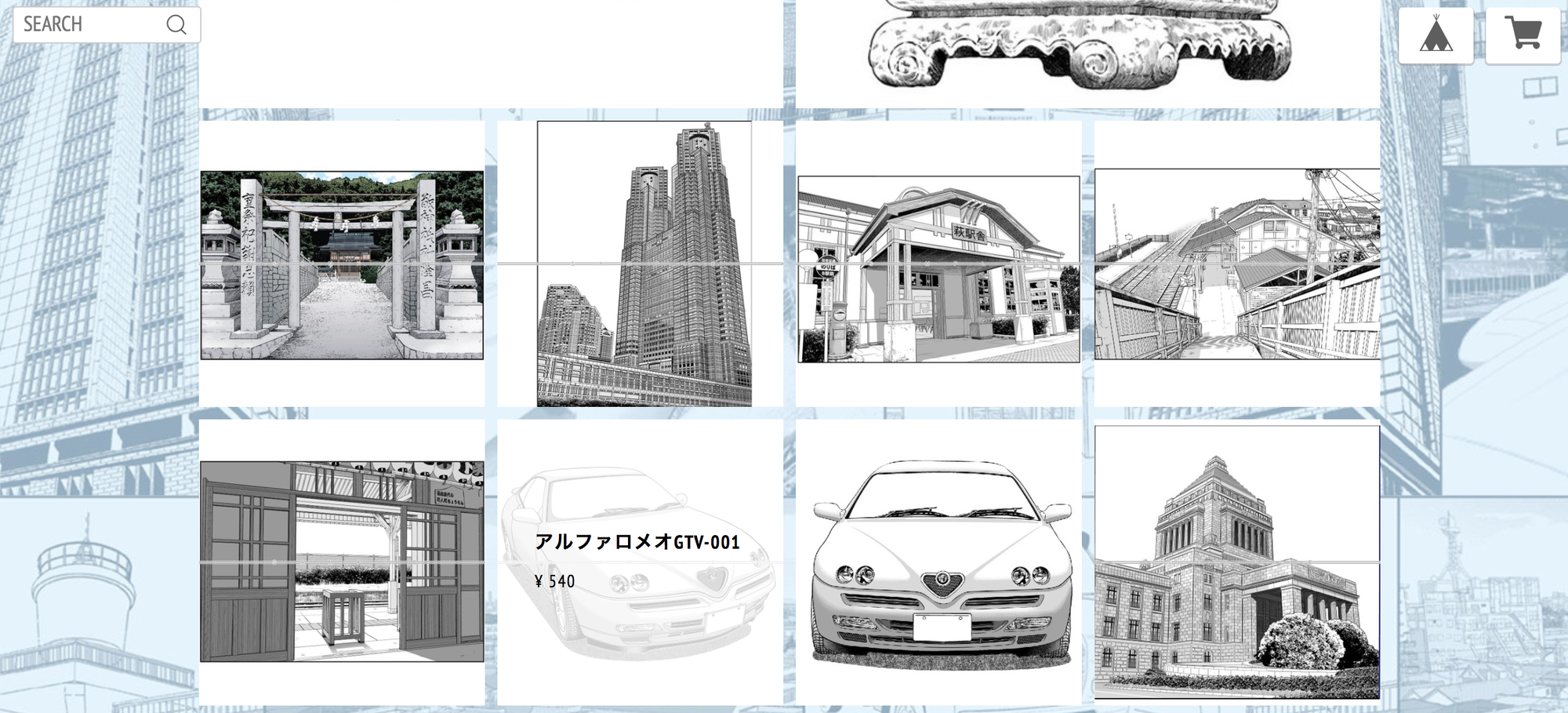Click the ¥ 540 price text
This screenshot has height=713, width=1568.
[x=554, y=581]
